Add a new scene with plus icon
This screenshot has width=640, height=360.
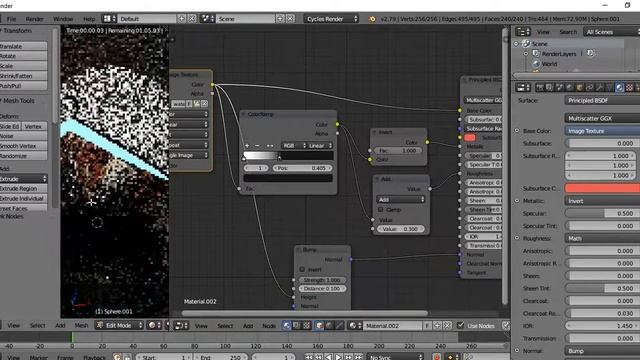[x=280, y=19]
